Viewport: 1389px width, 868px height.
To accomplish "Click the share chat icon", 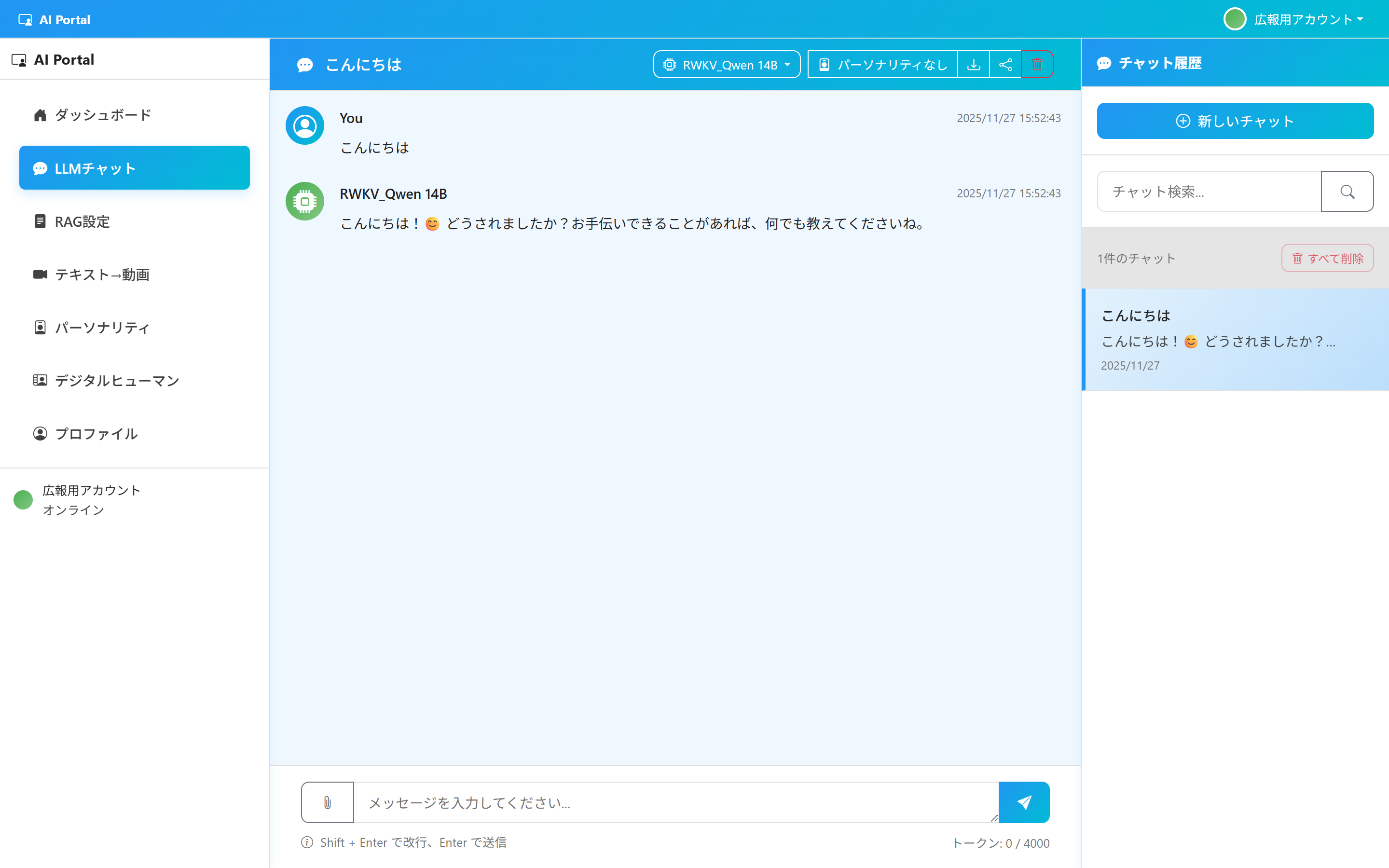I will click(1005, 64).
